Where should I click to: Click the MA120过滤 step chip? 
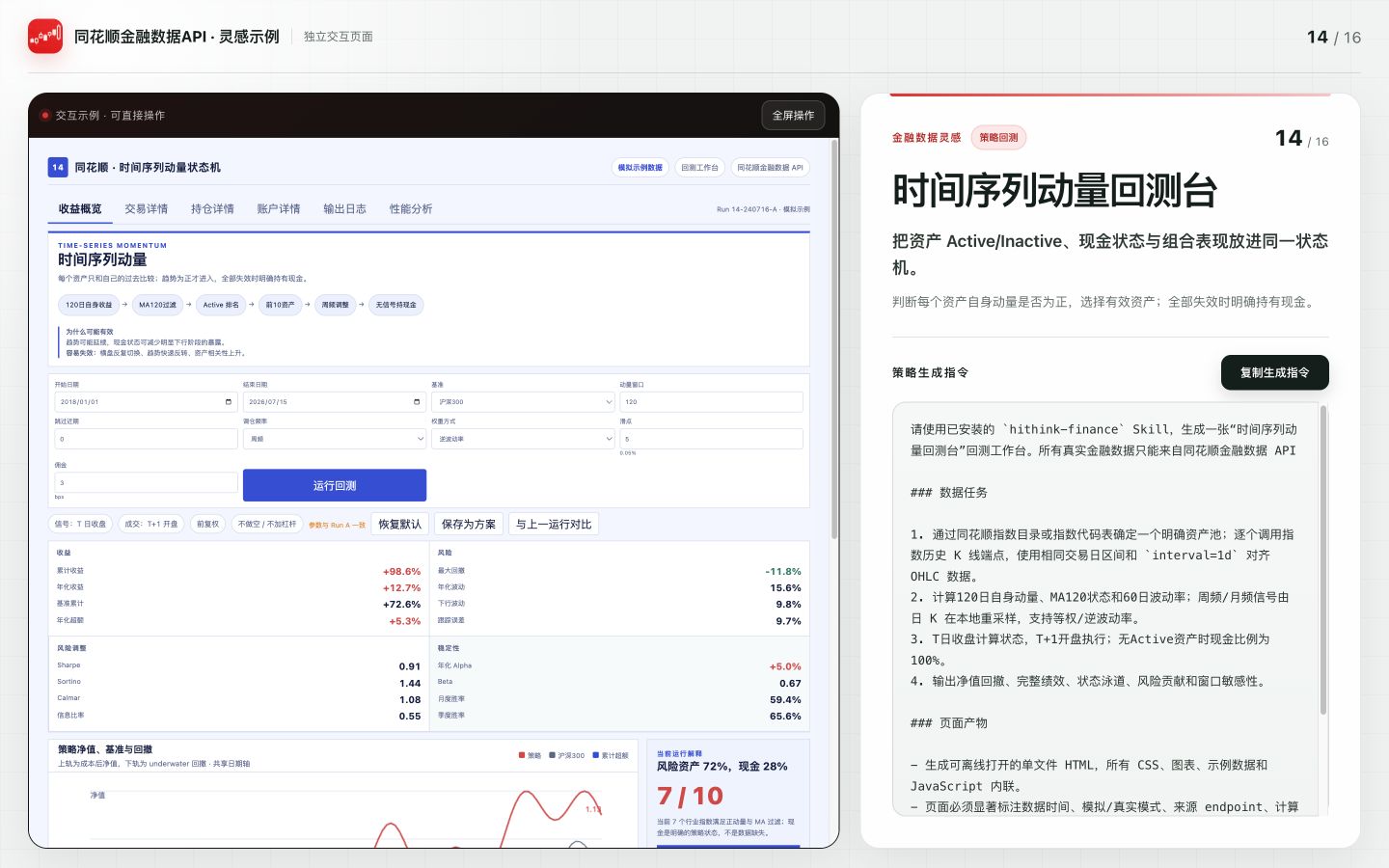[157, 305]
